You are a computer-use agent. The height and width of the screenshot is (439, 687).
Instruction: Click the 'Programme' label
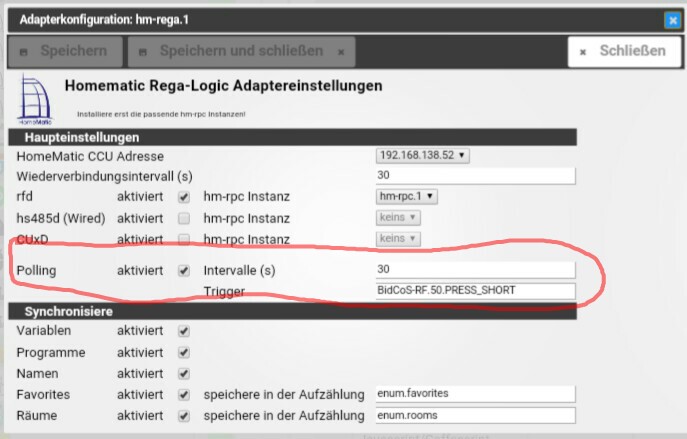[x=51, y=353]
